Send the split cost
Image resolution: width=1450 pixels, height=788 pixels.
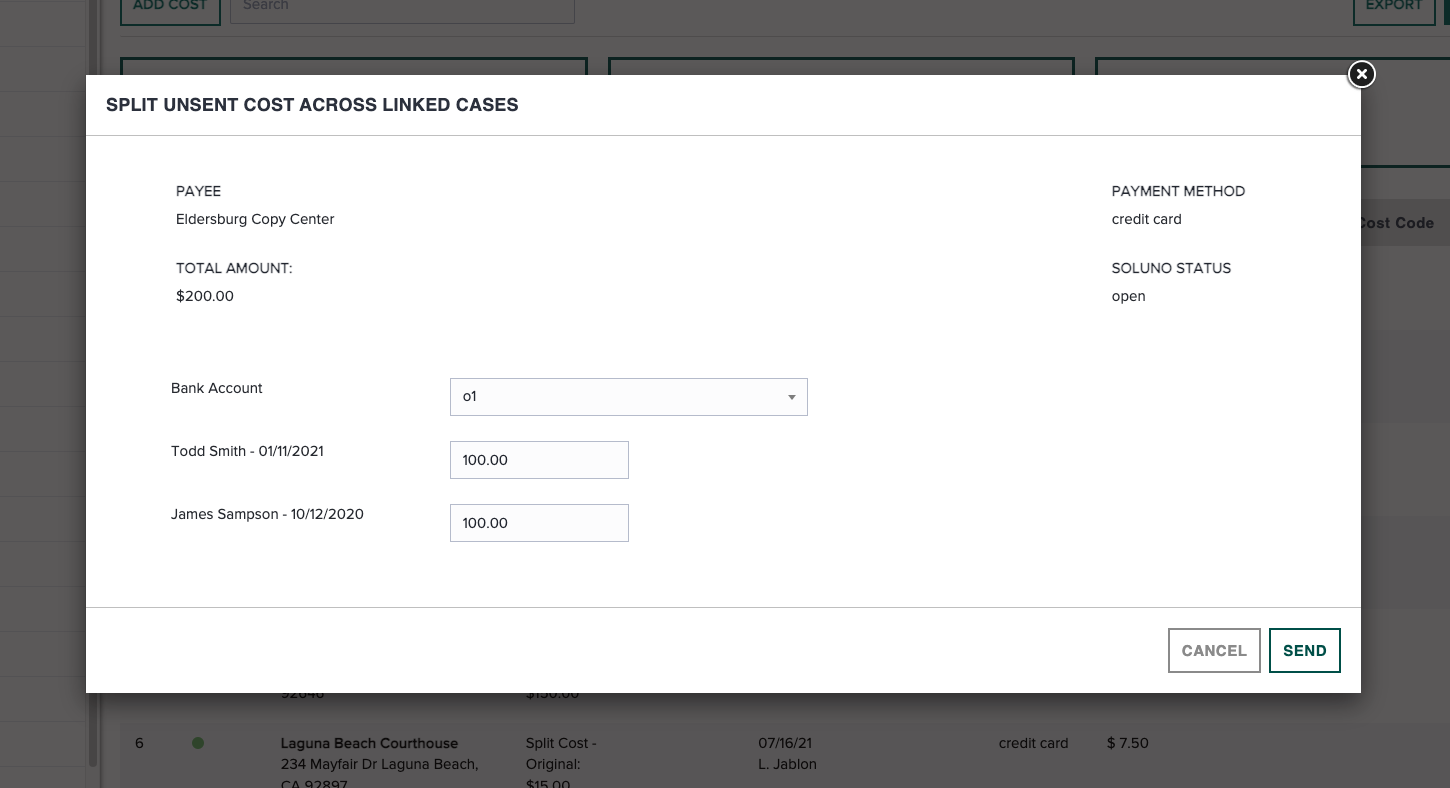[x=1304, y=650]
